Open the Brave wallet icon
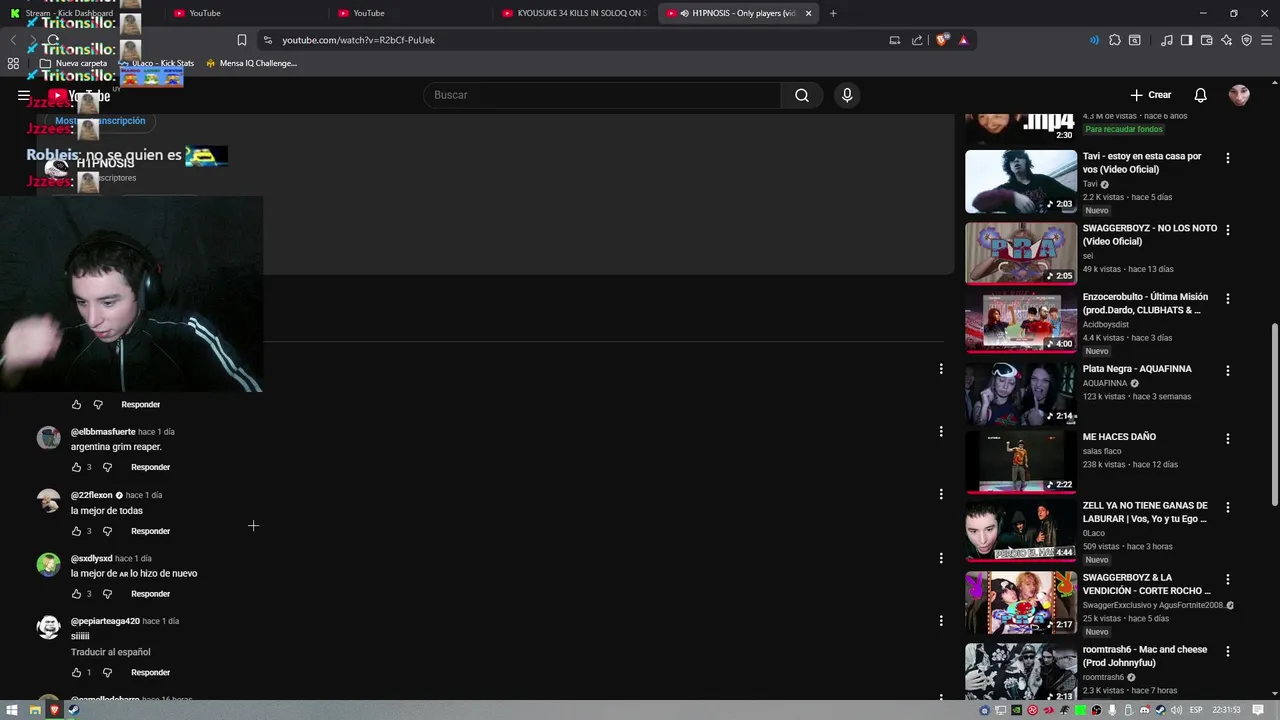The image size is (1280, 720). (x=1207, y=40)
